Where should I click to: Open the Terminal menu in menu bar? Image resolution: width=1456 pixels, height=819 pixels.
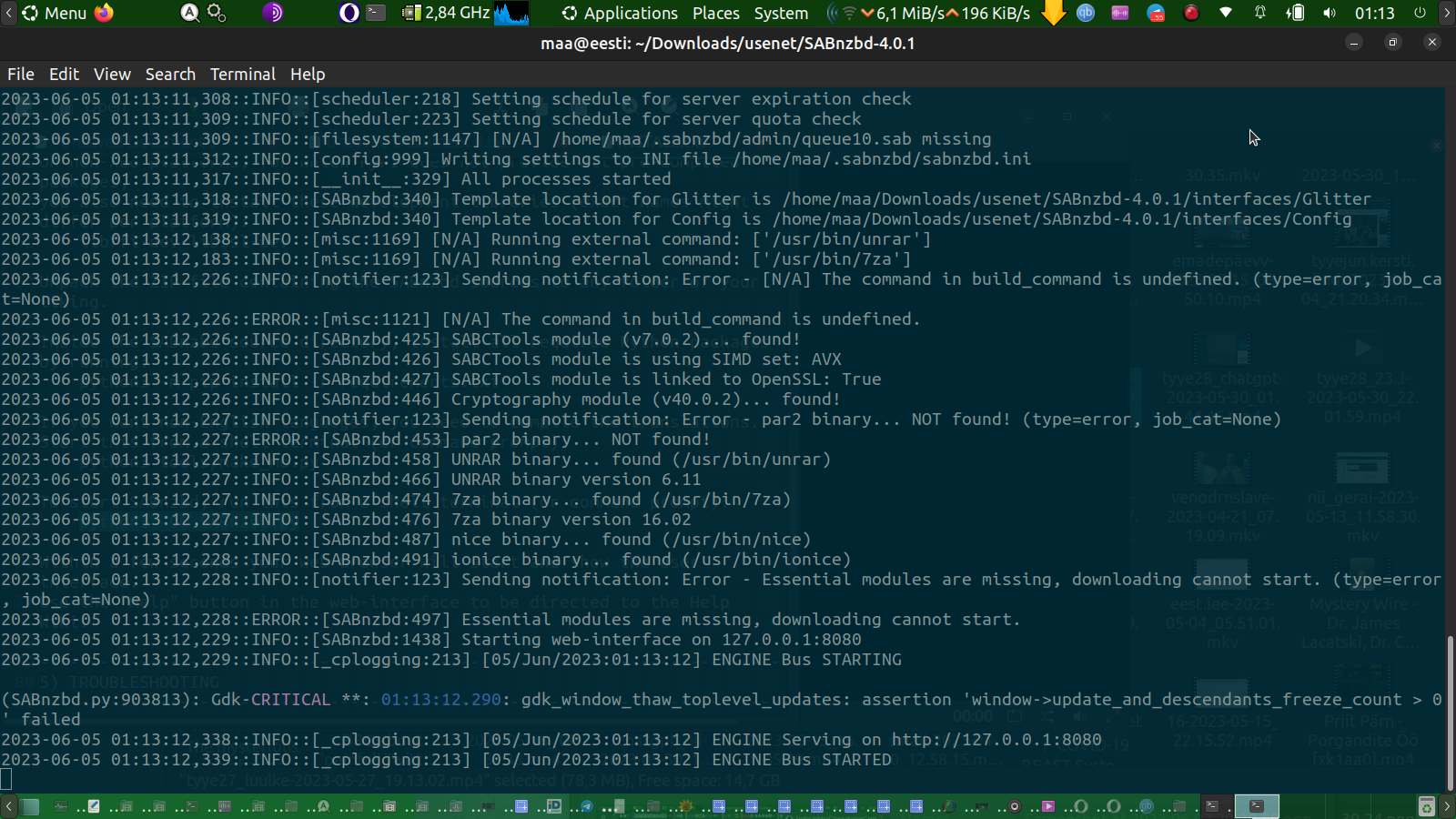pos(242,74)
